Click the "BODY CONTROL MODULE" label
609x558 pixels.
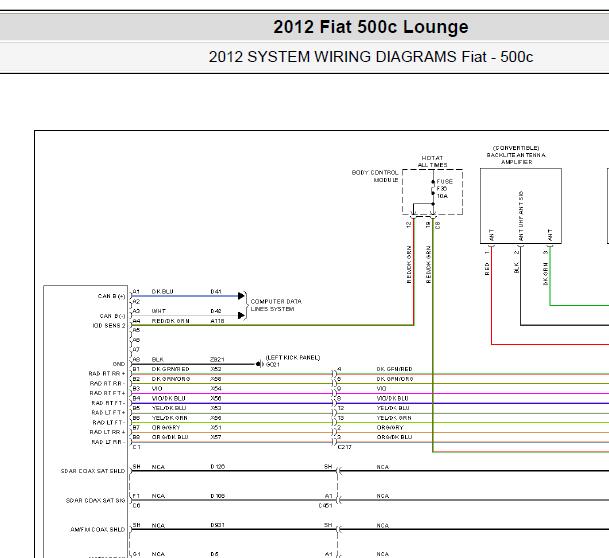click(x=375, y=176)
